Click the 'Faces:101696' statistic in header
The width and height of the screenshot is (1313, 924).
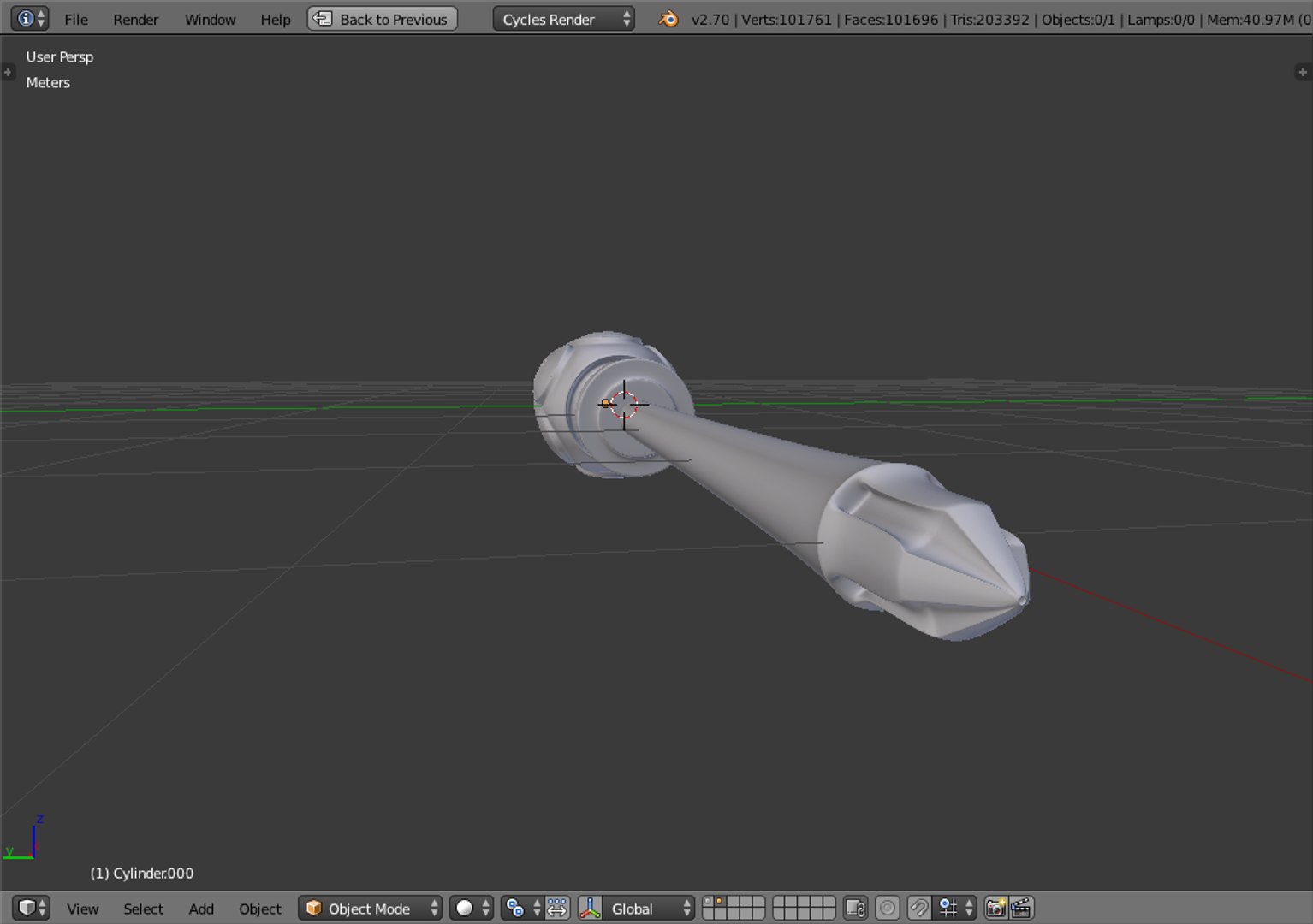coord(891,19)
